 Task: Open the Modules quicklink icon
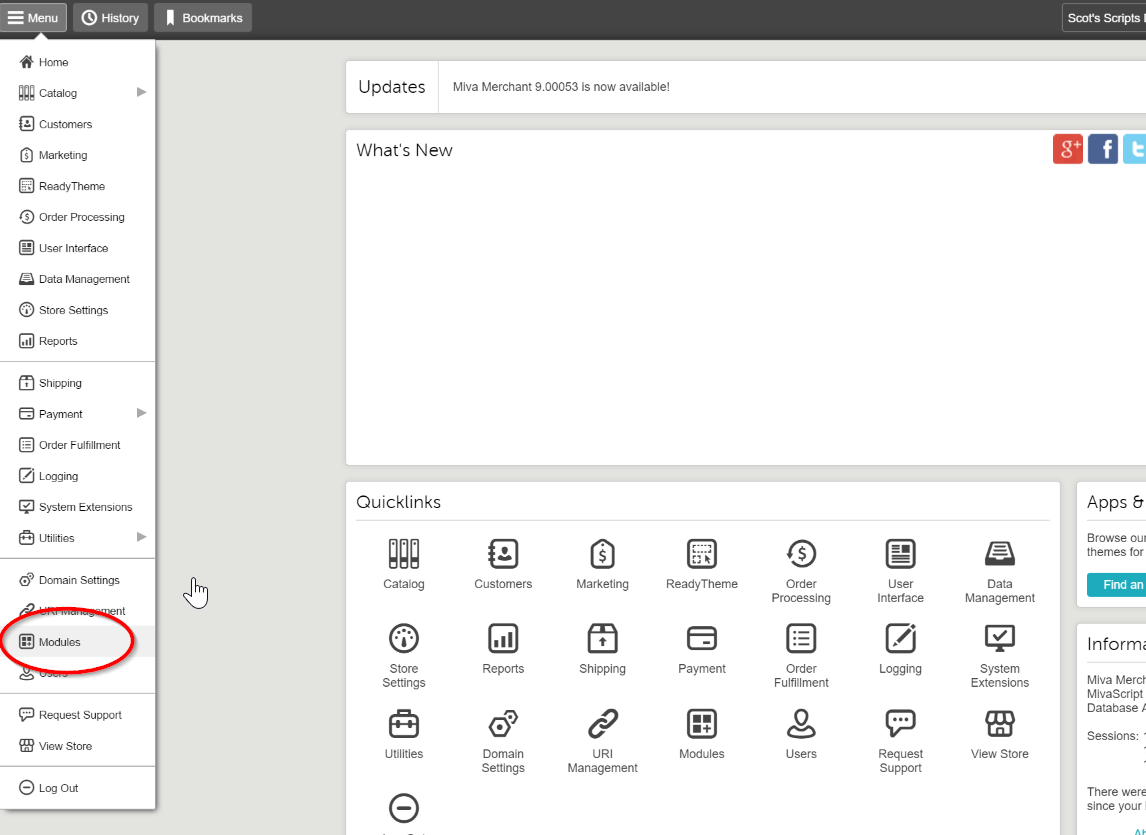[x=702, y=723]
